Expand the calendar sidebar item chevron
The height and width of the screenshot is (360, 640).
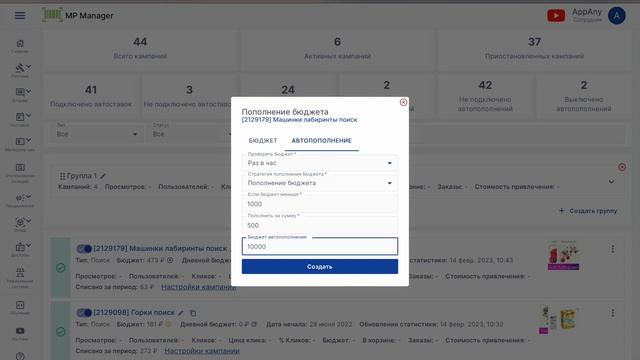point(29,116)
